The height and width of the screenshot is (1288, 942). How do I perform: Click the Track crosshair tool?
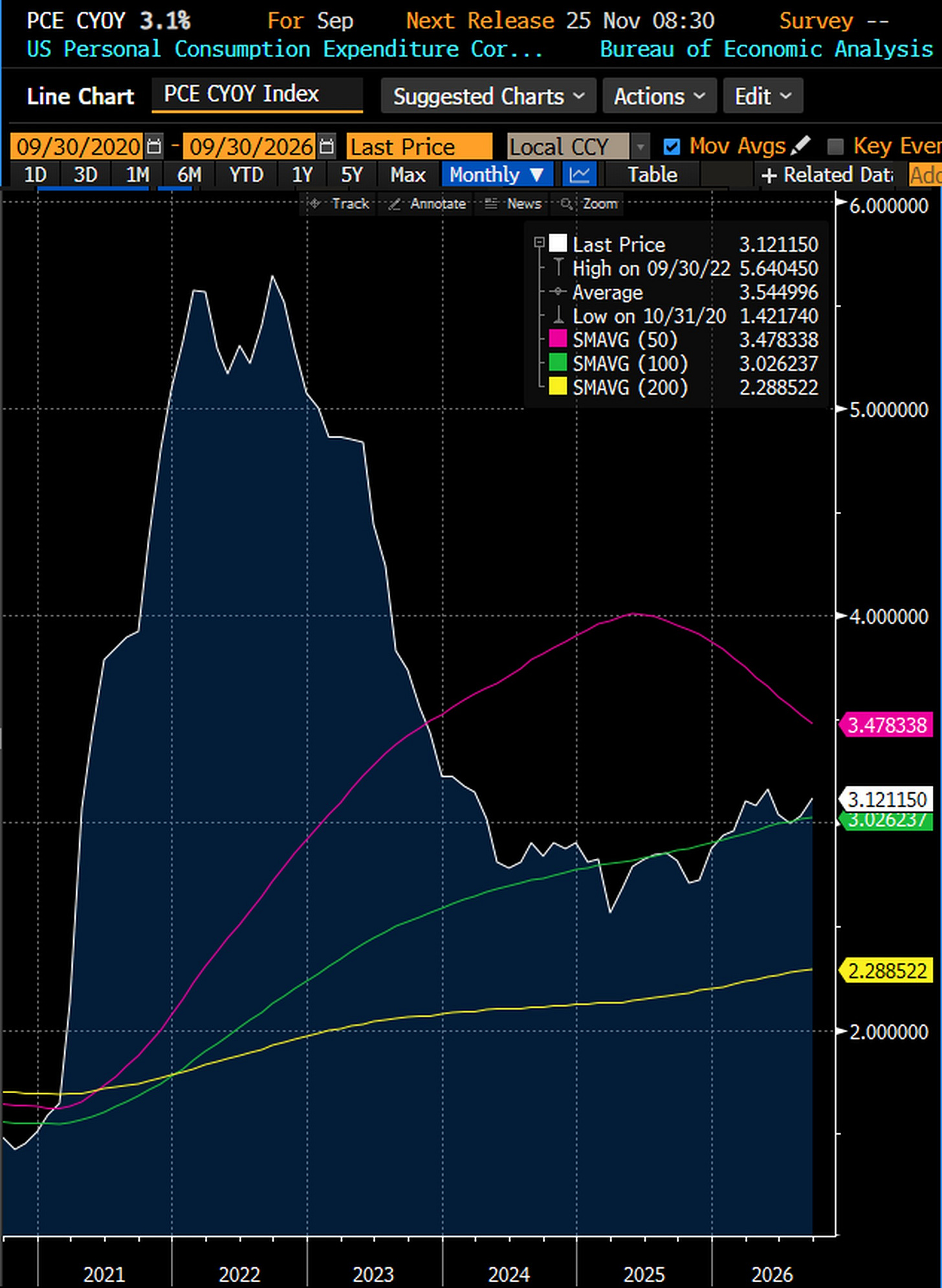click(x=338, y=204)
